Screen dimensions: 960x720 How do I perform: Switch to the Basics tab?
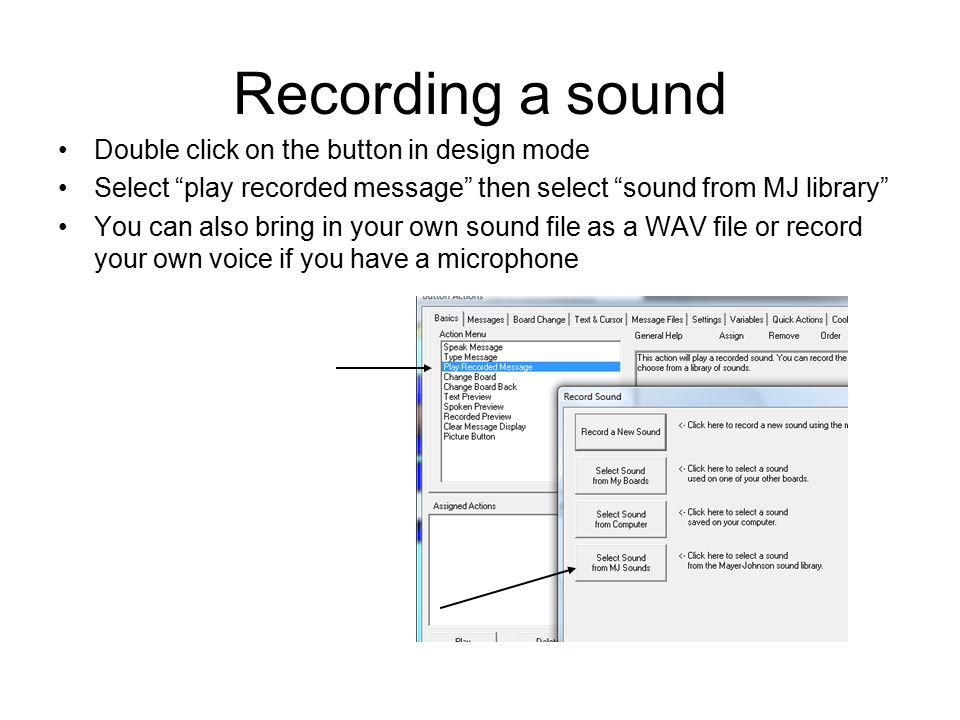coord(446,318)
